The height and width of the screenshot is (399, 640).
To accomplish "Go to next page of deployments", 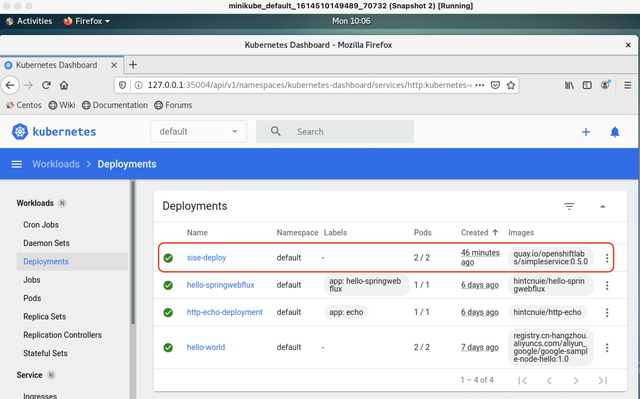I will (x=576, y=380).
